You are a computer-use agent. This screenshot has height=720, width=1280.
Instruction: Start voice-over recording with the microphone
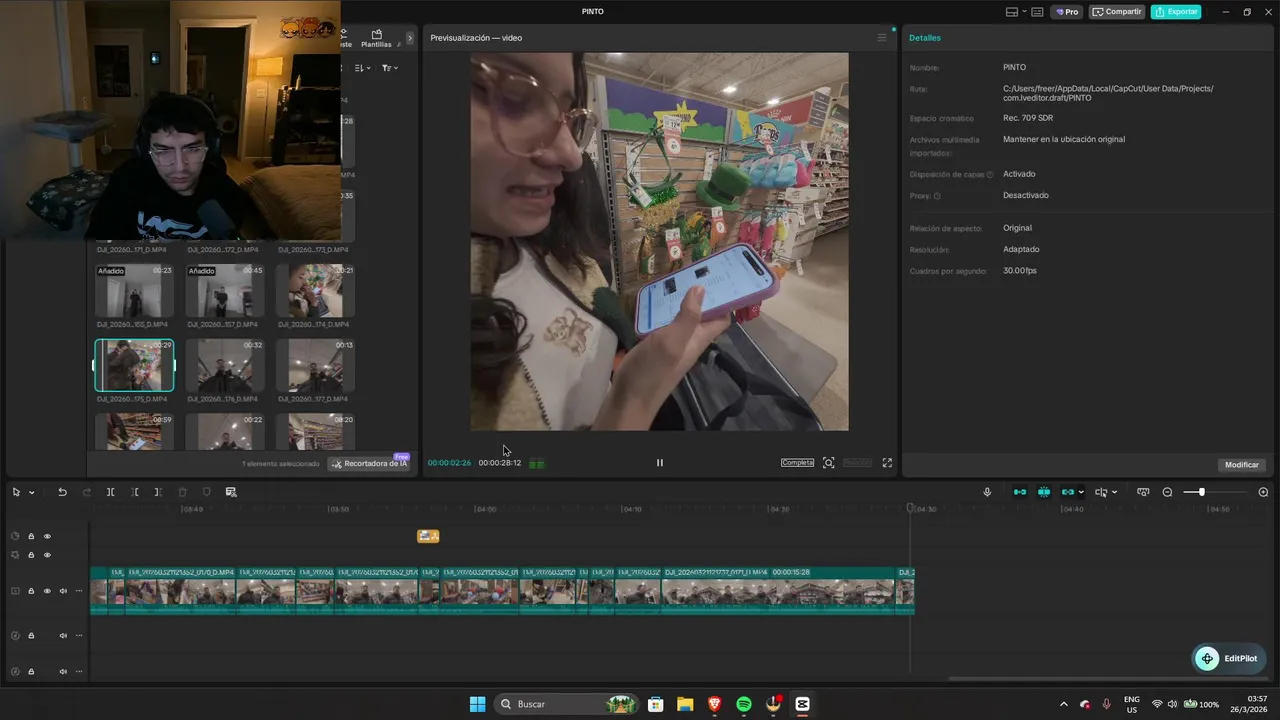click(987, 492)
